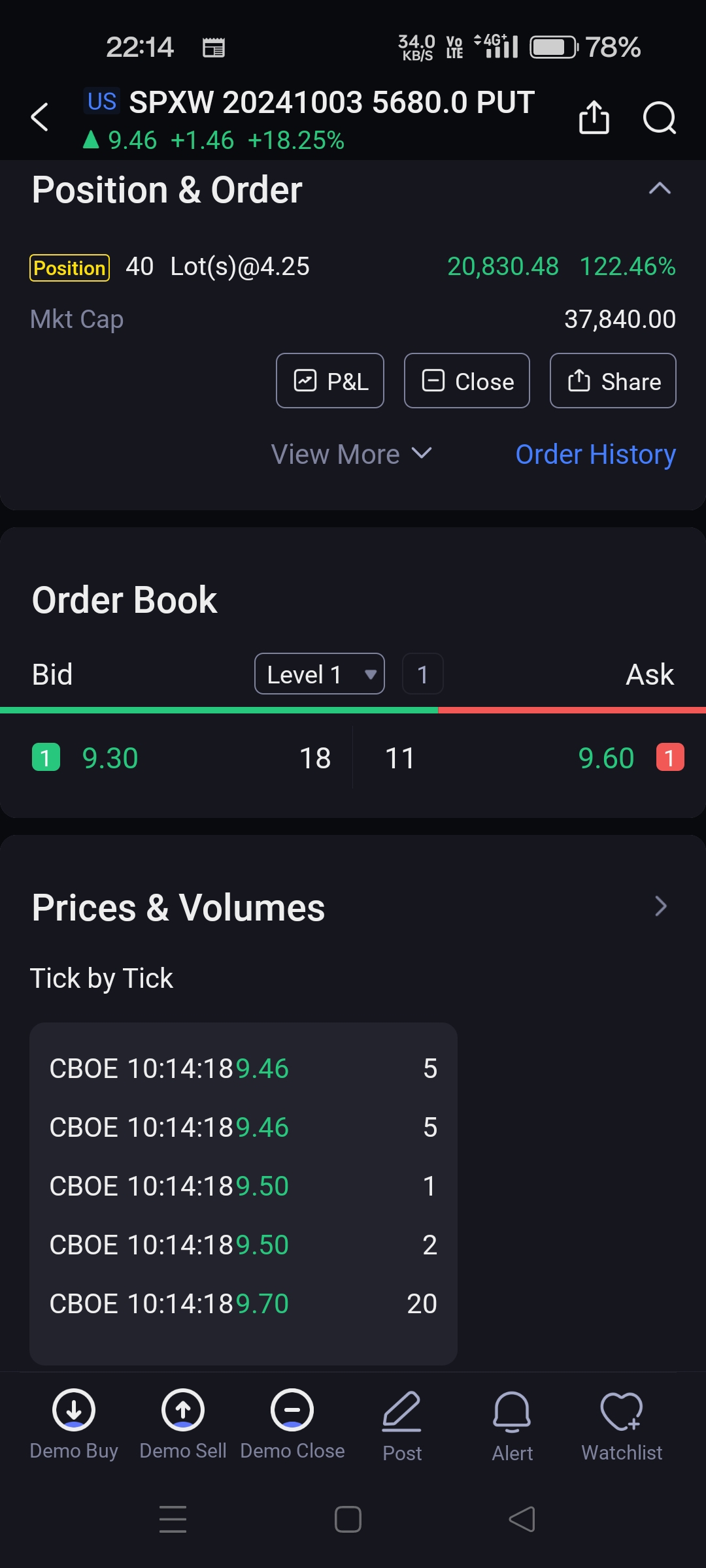Expand View More details

coord(352,454)
